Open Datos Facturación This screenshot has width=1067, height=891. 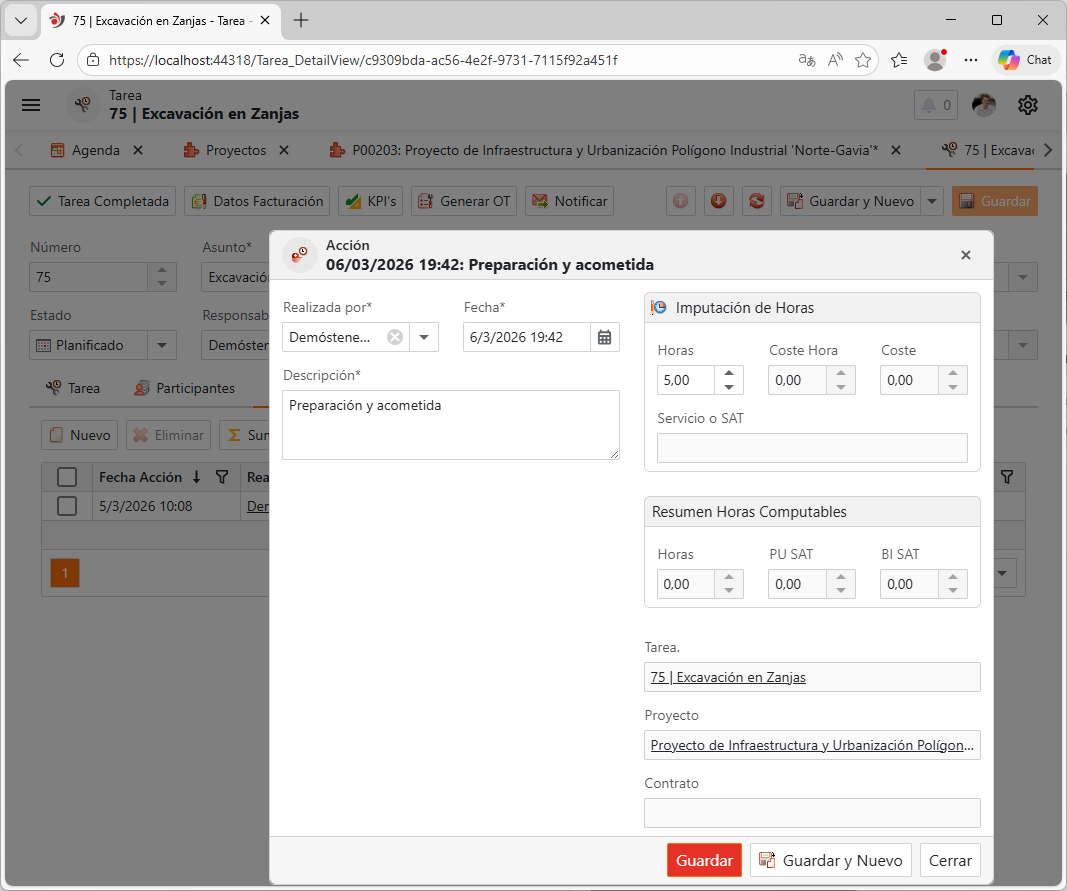257,201
